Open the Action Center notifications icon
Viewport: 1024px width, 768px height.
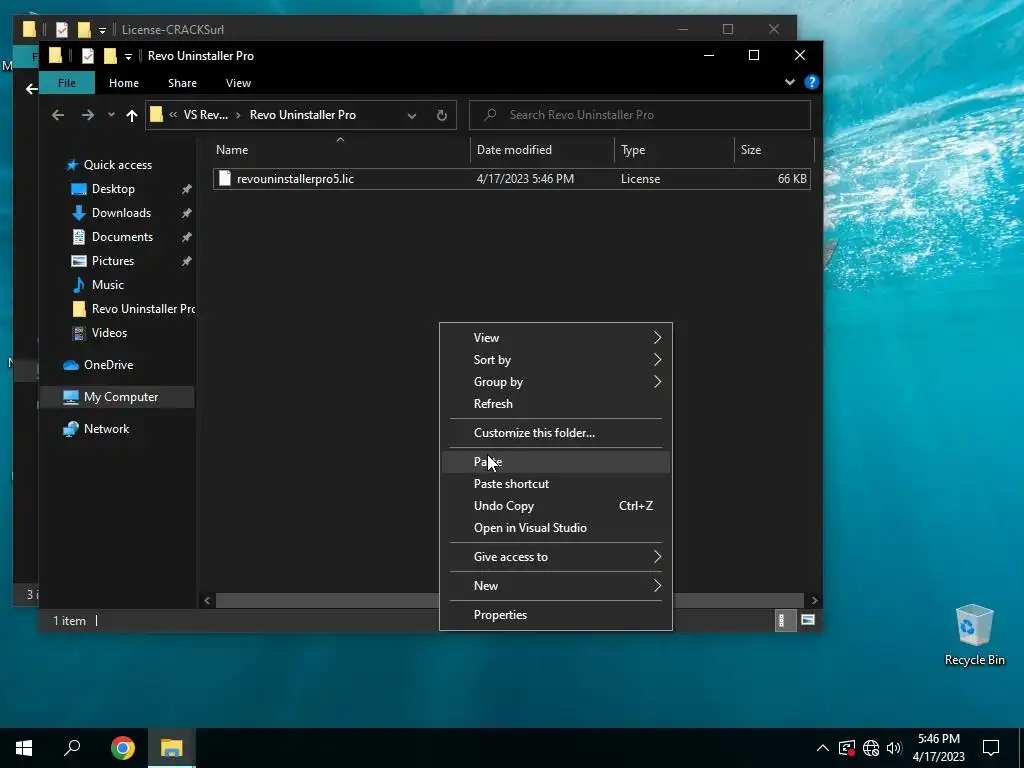pyautogui.click(x=991, y=748)
